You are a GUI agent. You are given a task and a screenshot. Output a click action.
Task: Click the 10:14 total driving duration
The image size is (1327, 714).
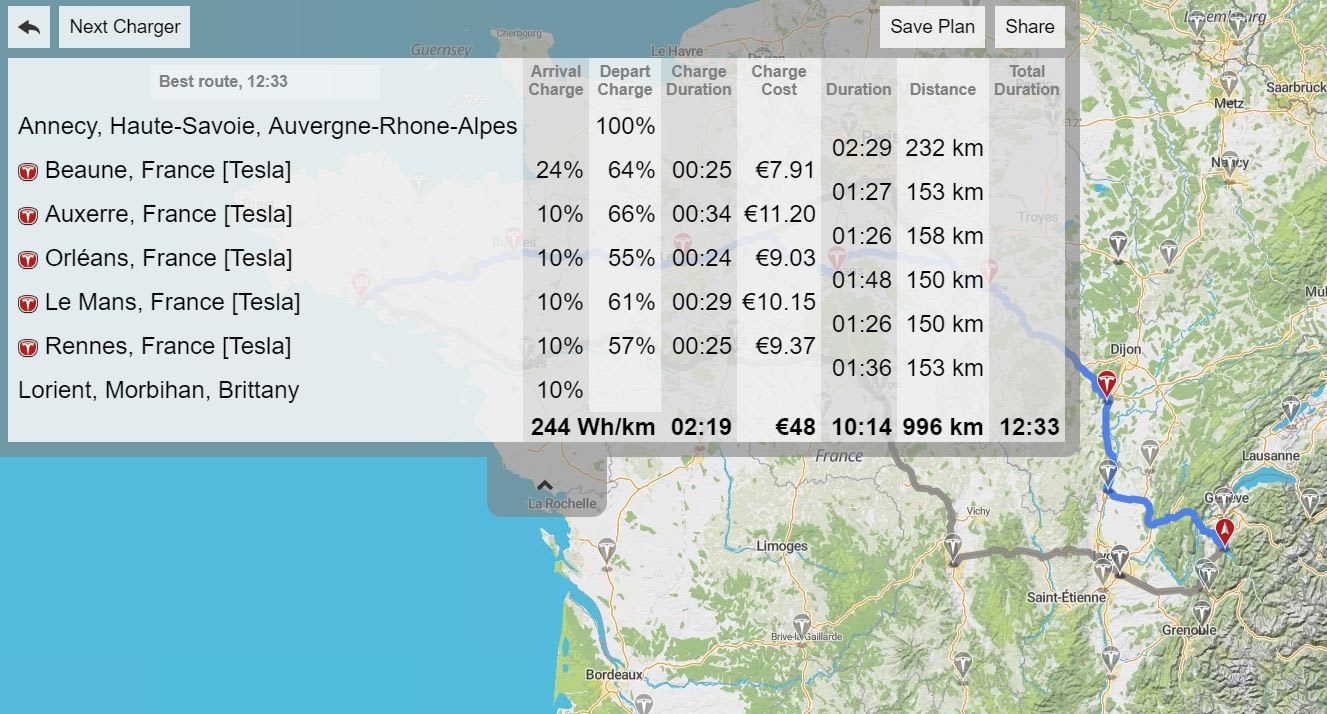tap(861, 427)
